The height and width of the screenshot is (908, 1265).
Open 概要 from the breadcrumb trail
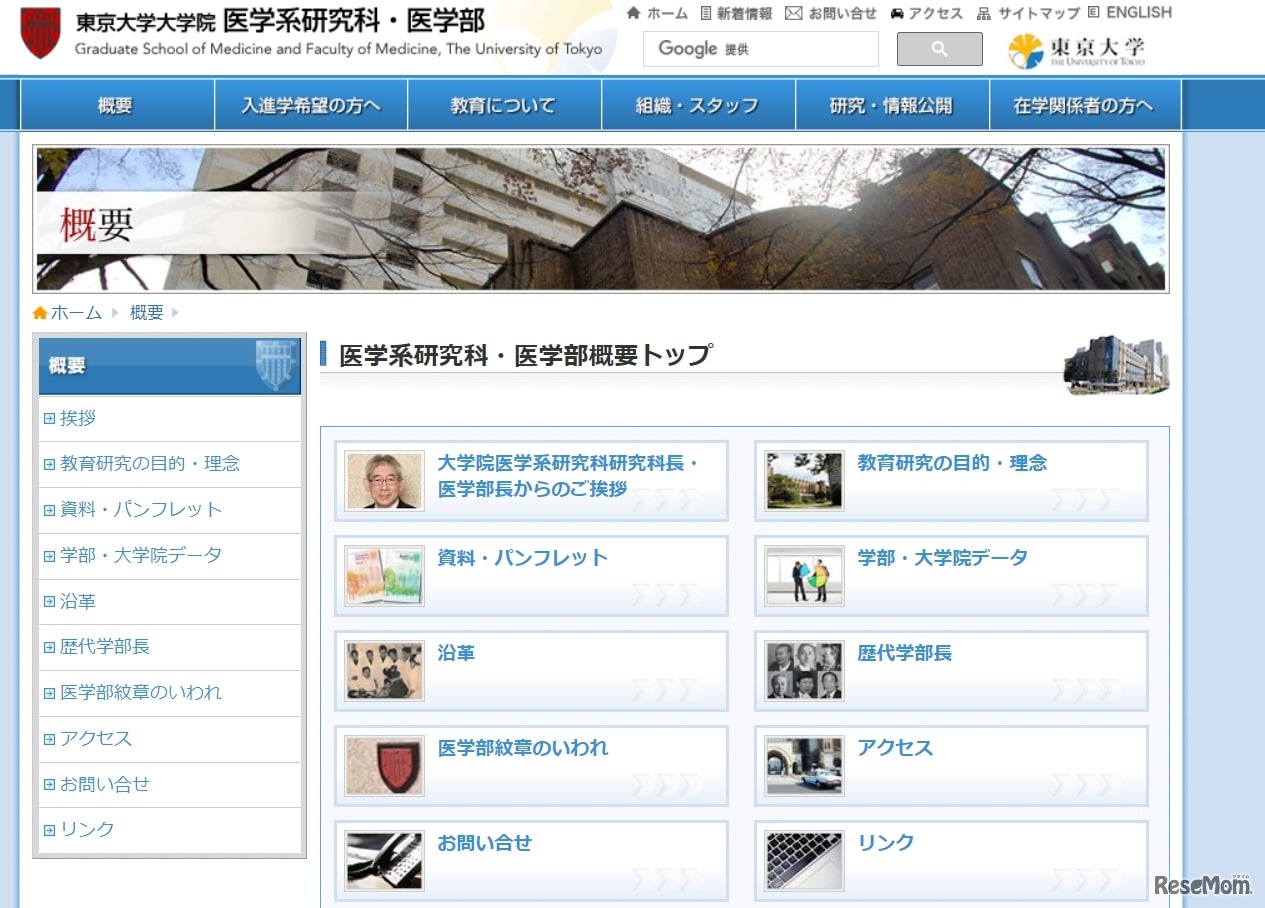146,312
